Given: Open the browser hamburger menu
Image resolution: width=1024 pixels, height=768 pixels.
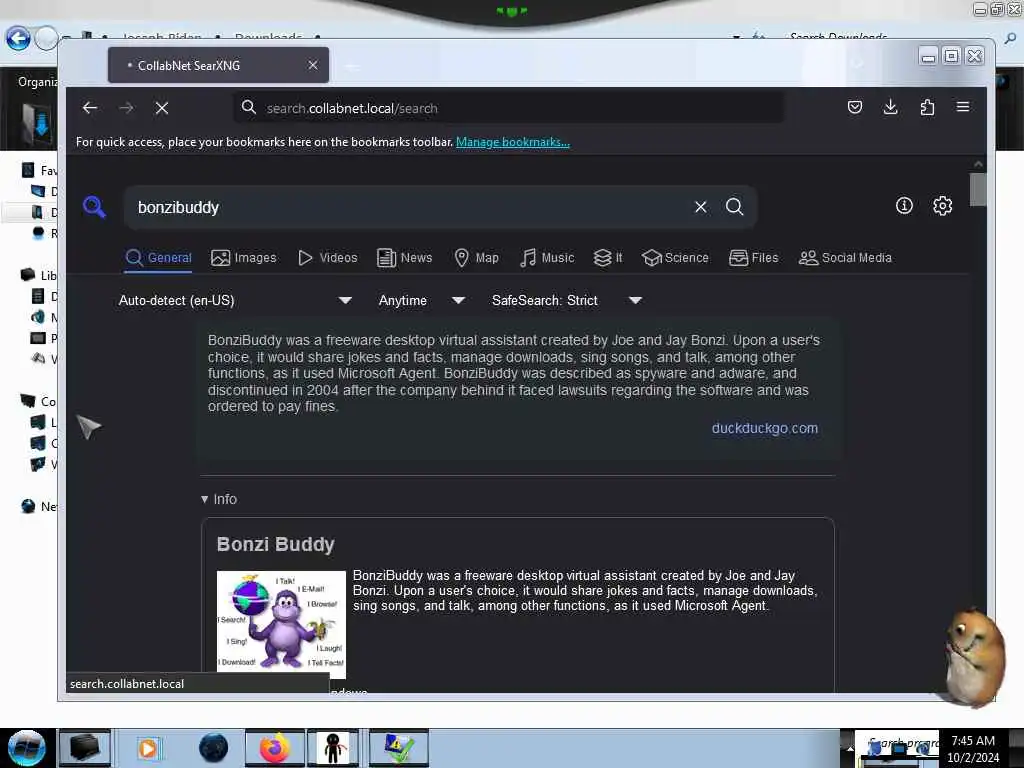Looking at the screenshot, I should pos(963,107).
